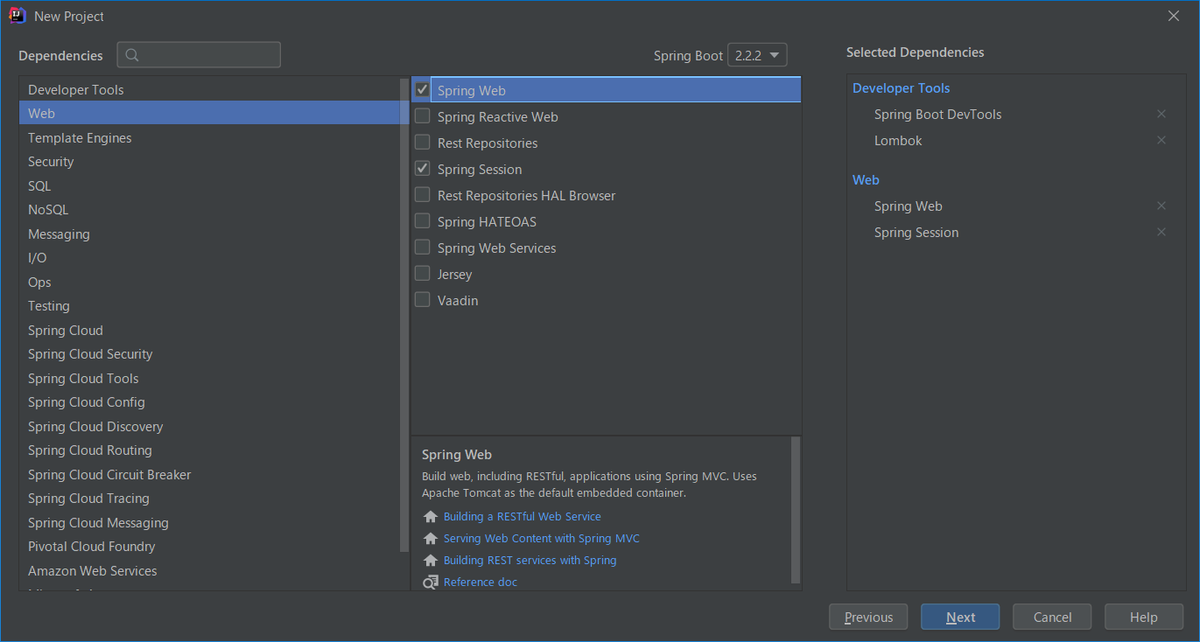Open the Spring Boot version dropdown
This screenshot has height=642, width=1200.
[757, 55]
